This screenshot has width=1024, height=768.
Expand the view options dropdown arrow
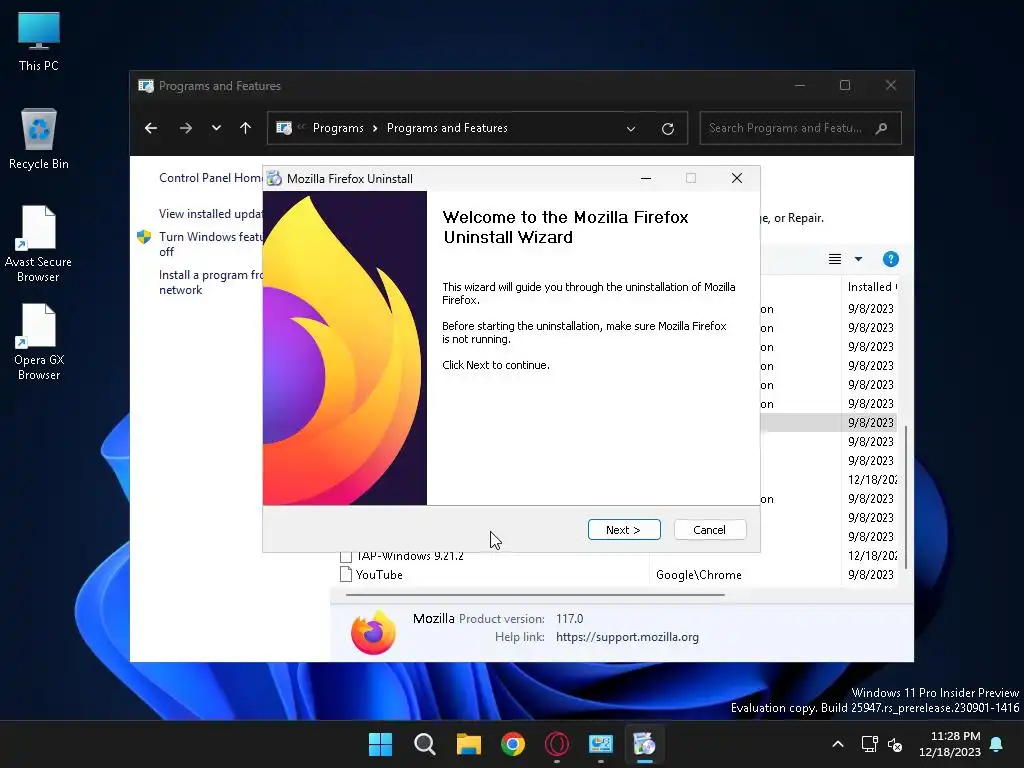pos(858,259)
